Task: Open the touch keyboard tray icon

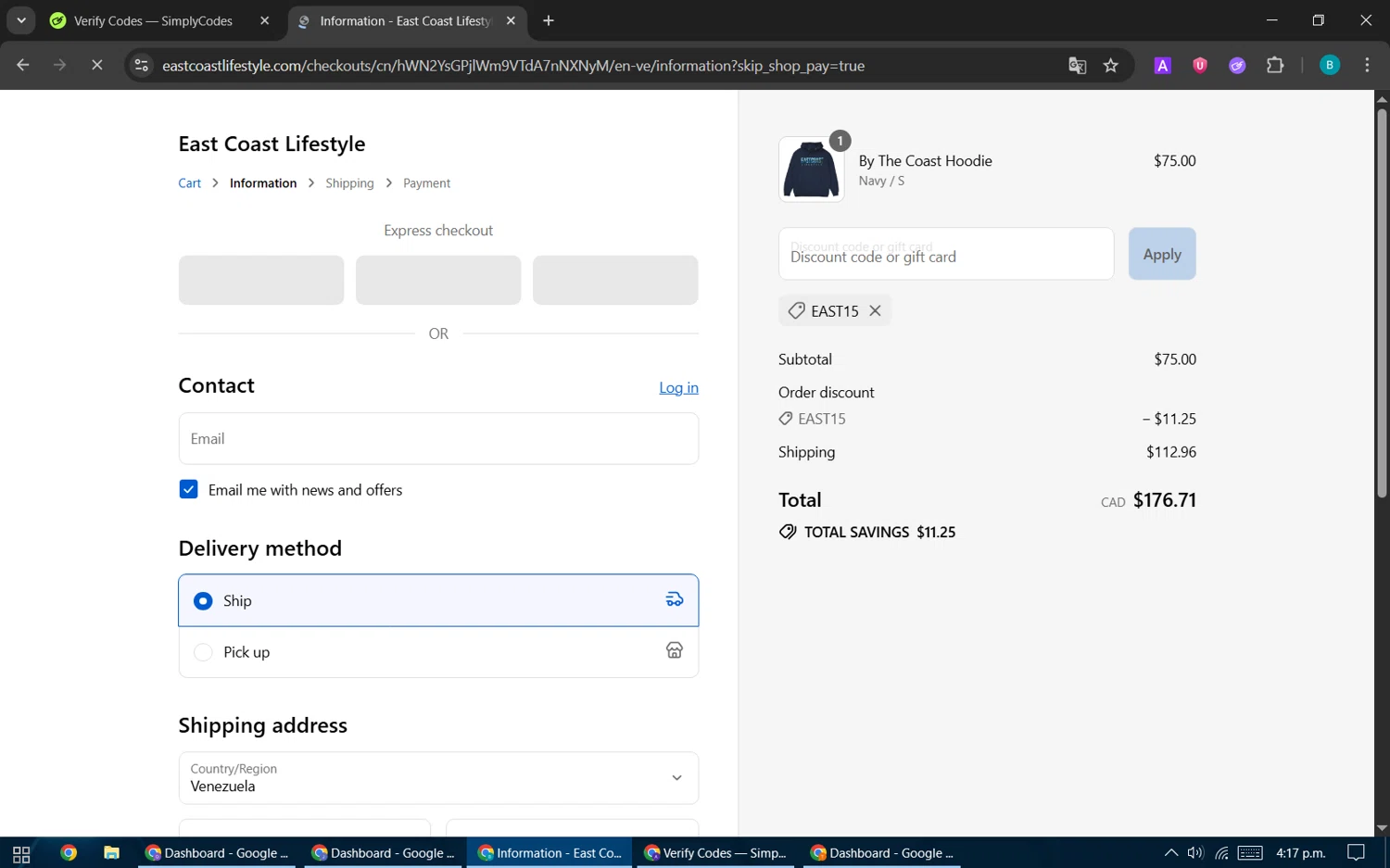Action: point(1250,853)
